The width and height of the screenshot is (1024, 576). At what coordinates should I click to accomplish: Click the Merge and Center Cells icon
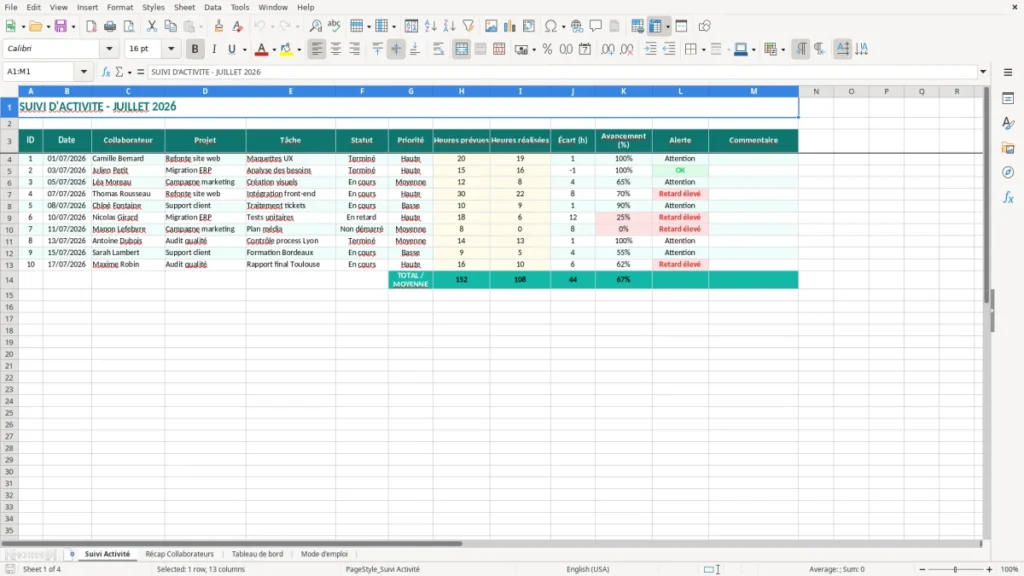point(462,49)
